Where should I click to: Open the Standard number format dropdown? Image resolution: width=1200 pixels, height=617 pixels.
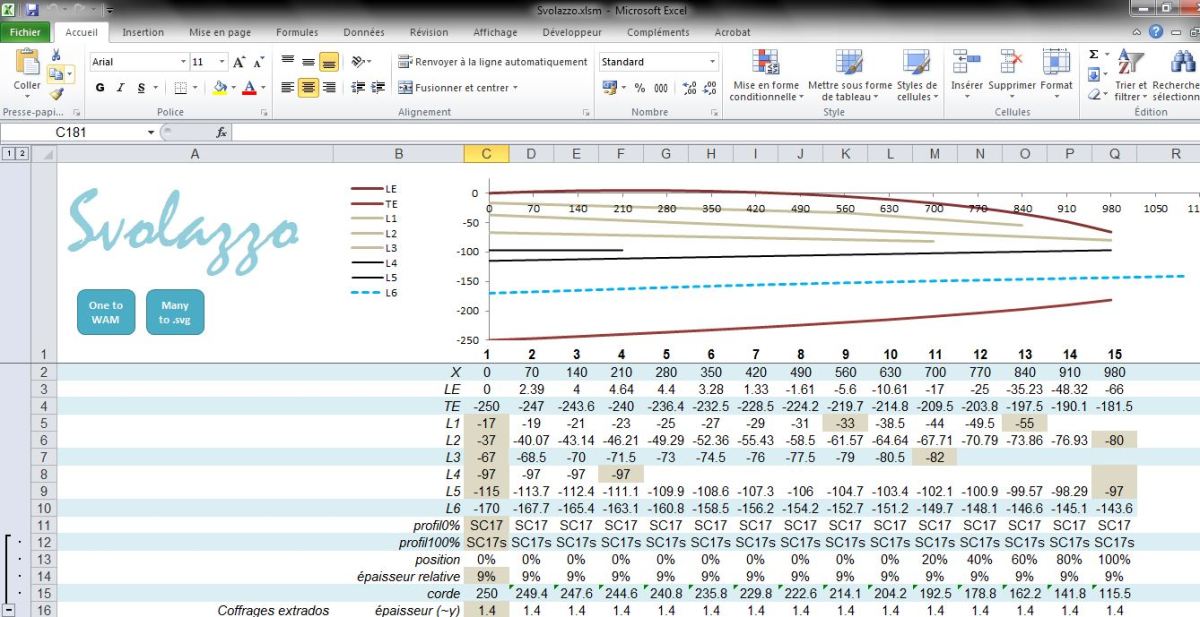point(712,62)
